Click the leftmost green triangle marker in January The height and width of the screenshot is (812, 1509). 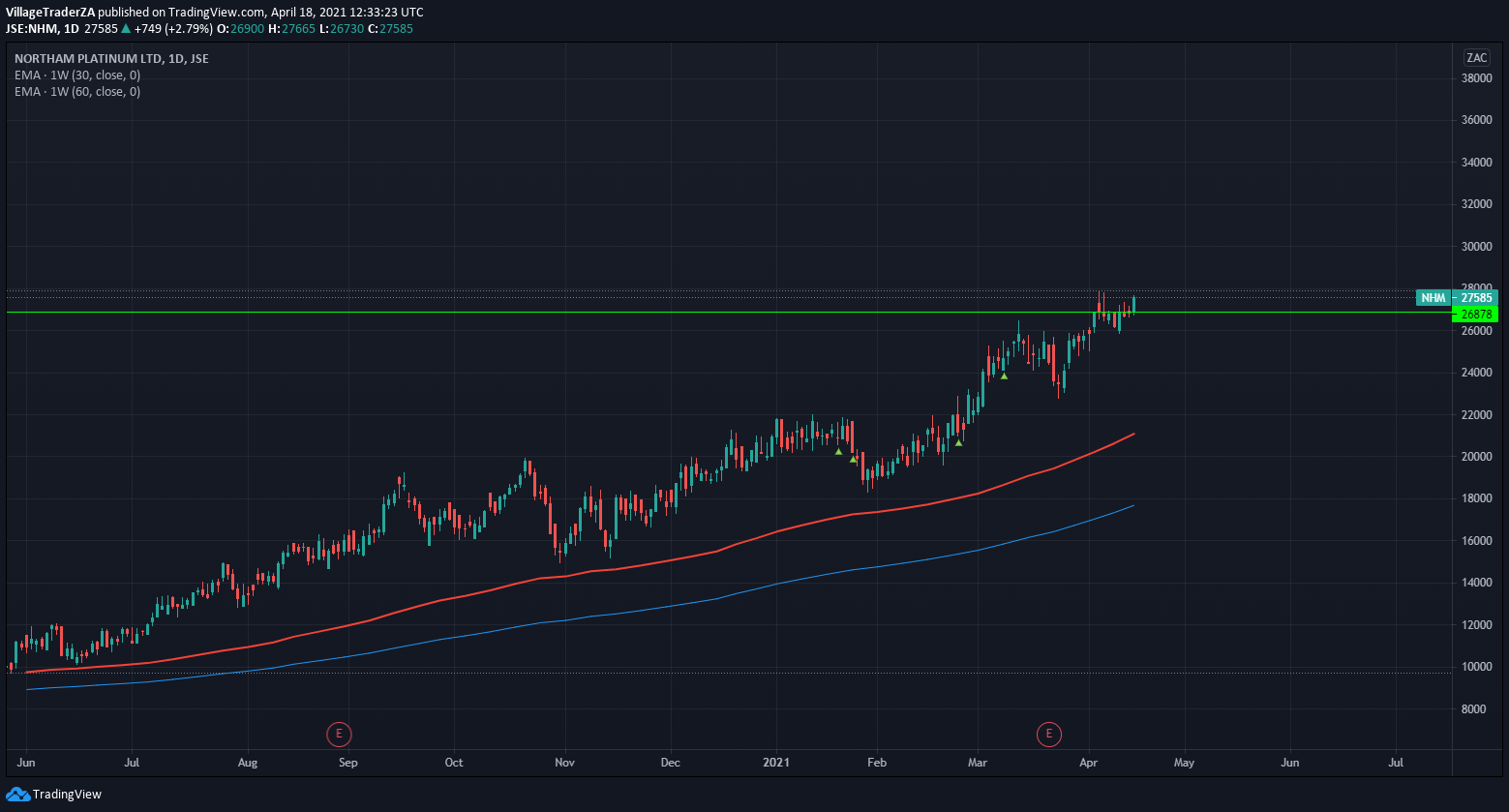click(x=838, y=451)
